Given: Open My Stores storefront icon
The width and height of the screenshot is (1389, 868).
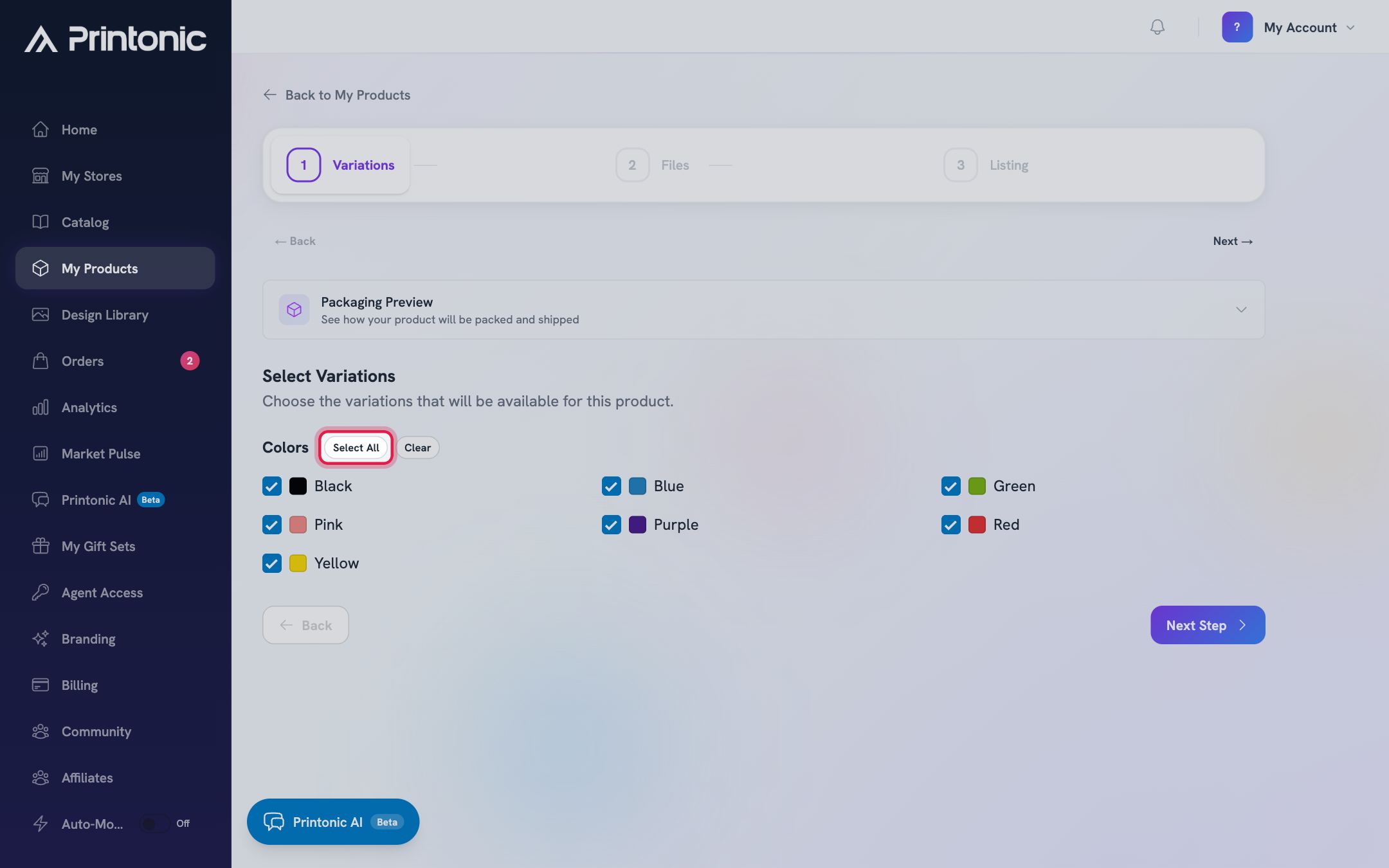Looking at the screenshot, I should click(x=41, y=176).
